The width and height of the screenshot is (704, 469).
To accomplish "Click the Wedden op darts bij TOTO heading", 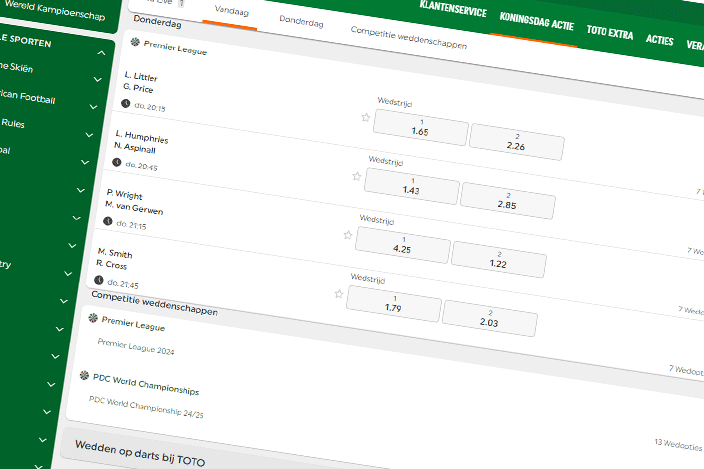I will [140, 454].
